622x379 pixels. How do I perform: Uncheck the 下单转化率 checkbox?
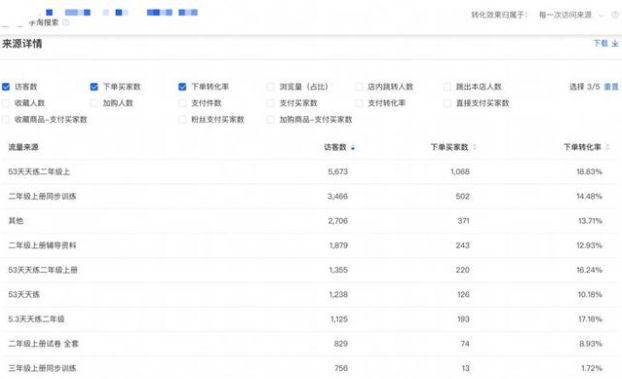pos(182,87)
